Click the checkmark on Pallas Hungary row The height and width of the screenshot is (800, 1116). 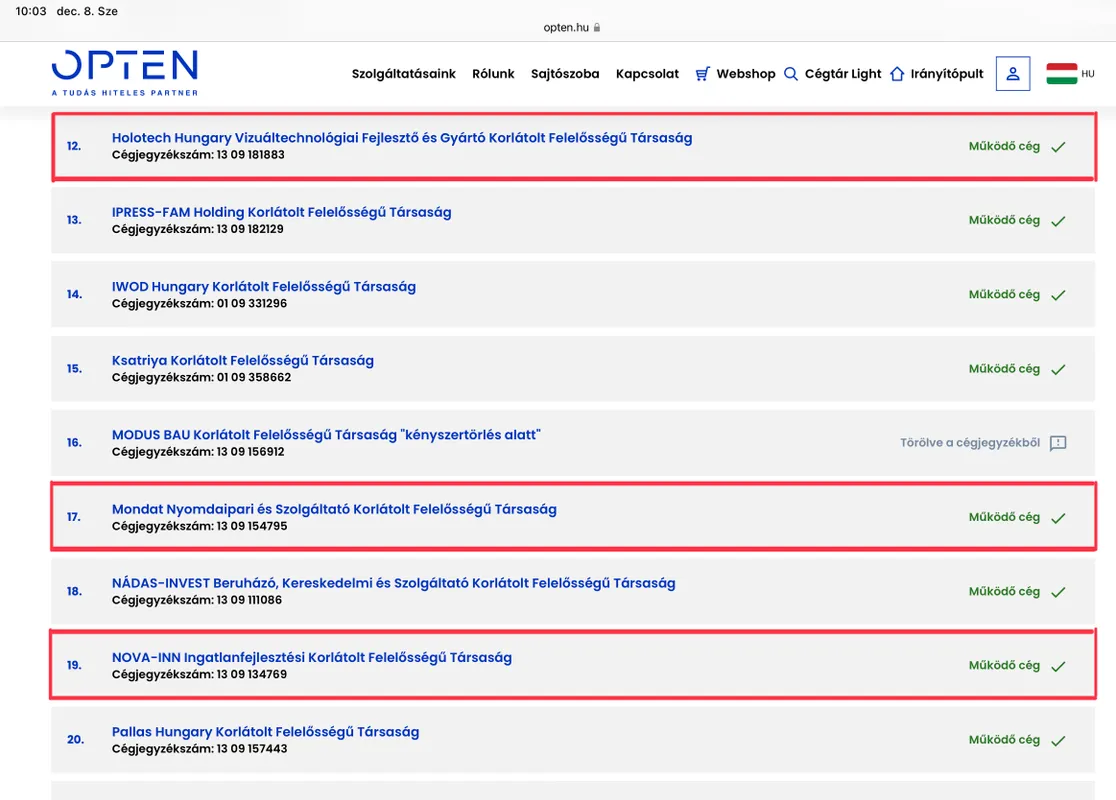click(1058, 741)
